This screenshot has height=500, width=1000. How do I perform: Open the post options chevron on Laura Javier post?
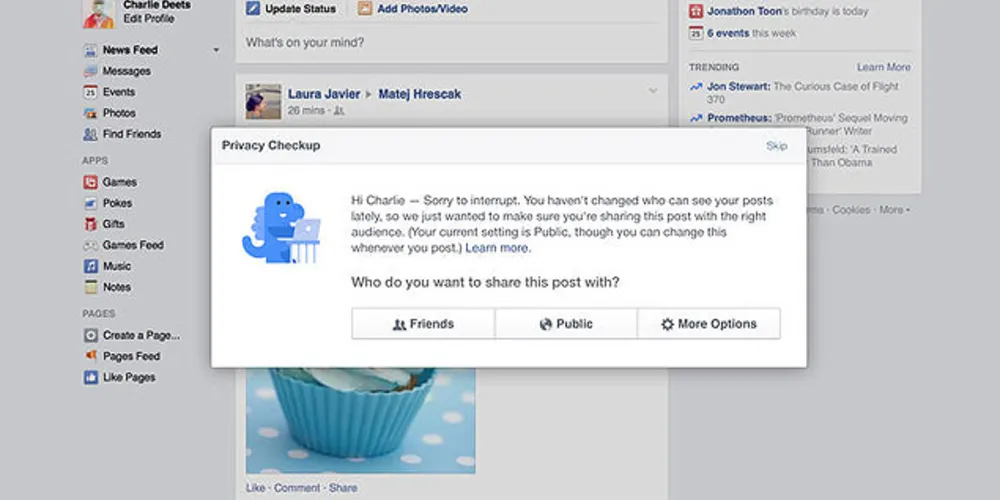pyautogui.click(x=652, y=91)
